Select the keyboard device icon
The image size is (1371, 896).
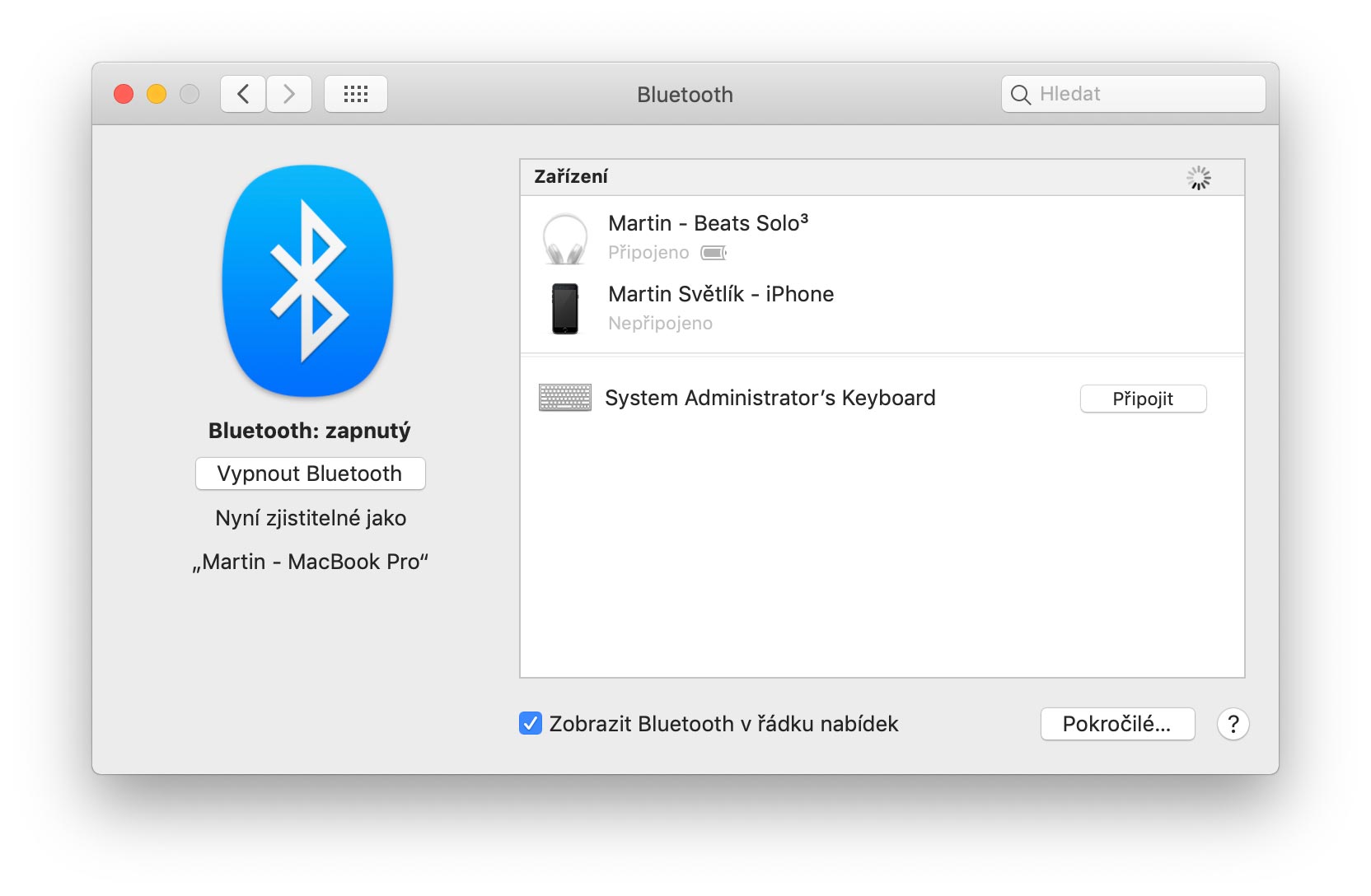click(565, 398)
